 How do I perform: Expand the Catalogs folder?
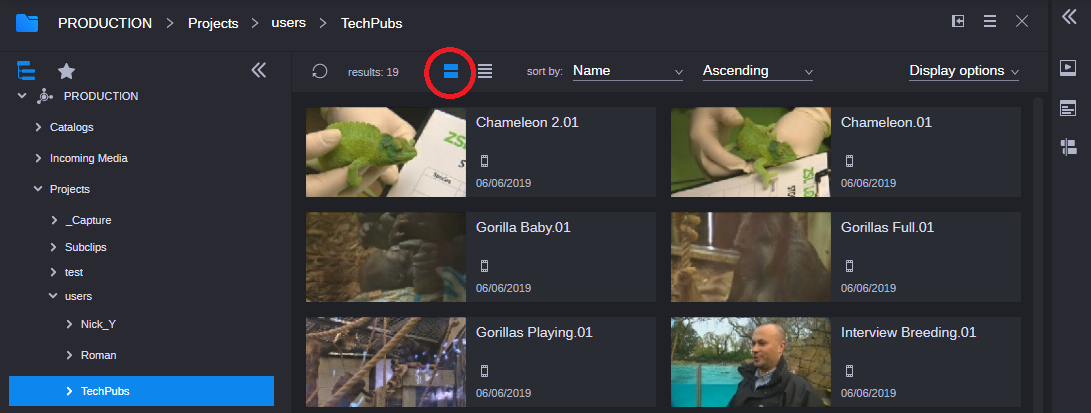coord(38,127)
